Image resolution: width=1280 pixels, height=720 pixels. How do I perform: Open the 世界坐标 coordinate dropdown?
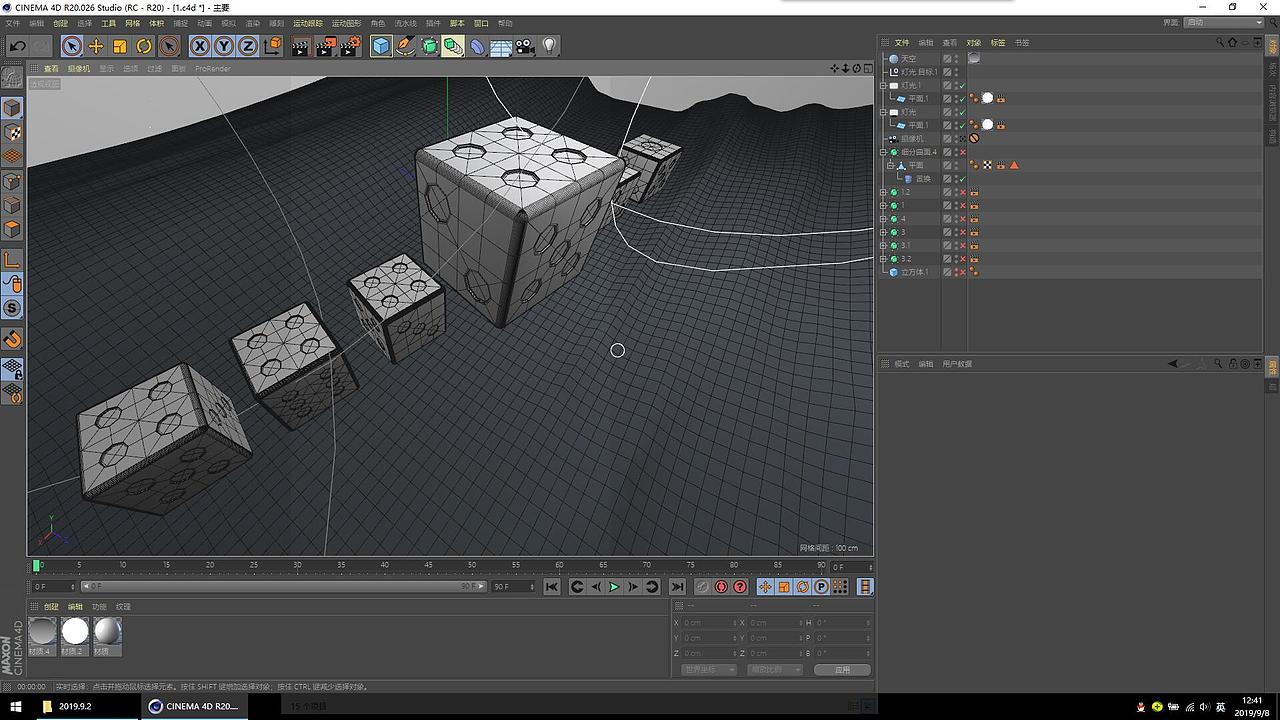[708, 670]
